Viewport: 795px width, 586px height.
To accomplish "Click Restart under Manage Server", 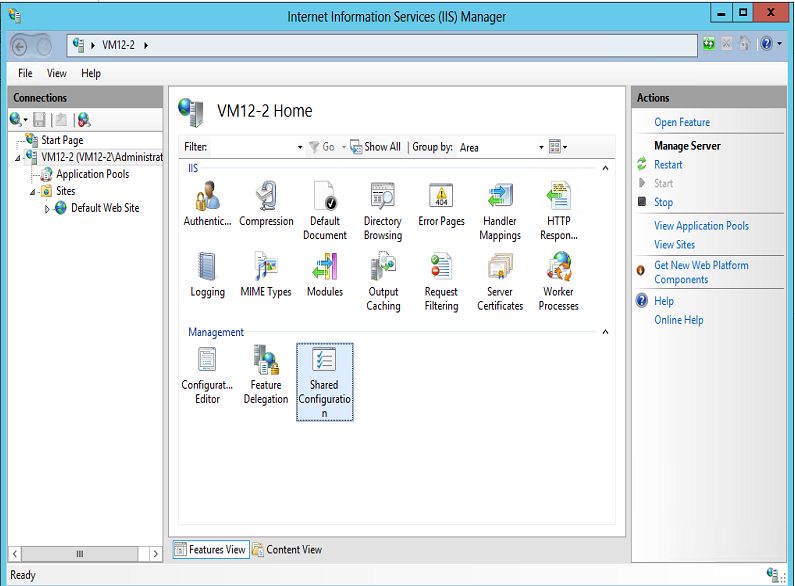I will coord(668,165).
